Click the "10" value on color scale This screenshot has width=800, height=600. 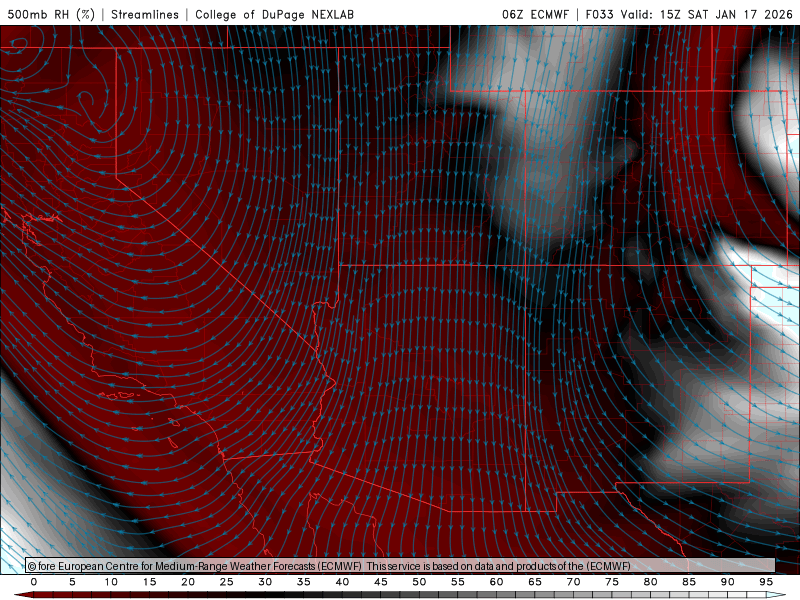[x=111, y=582]
